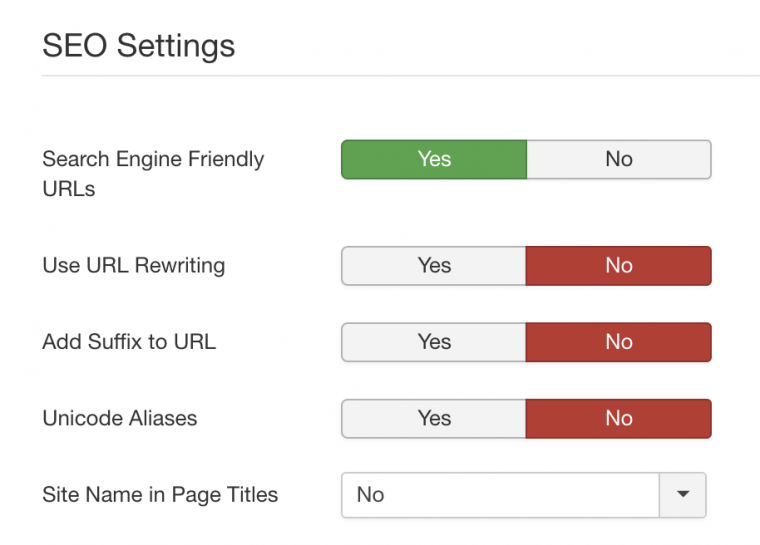This screenshot has height=545, width=760.
Task: Click the Add Suffix to URL label
Action: [x=129, y=342]
